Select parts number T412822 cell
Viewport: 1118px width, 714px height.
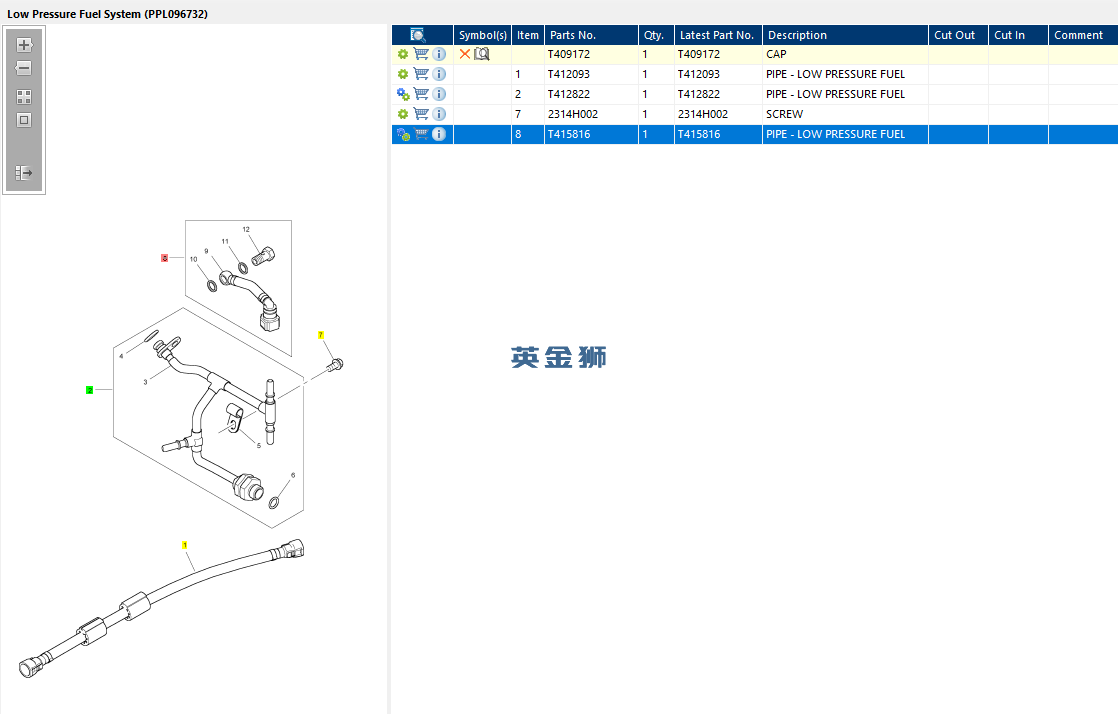[x=591, y=94]
